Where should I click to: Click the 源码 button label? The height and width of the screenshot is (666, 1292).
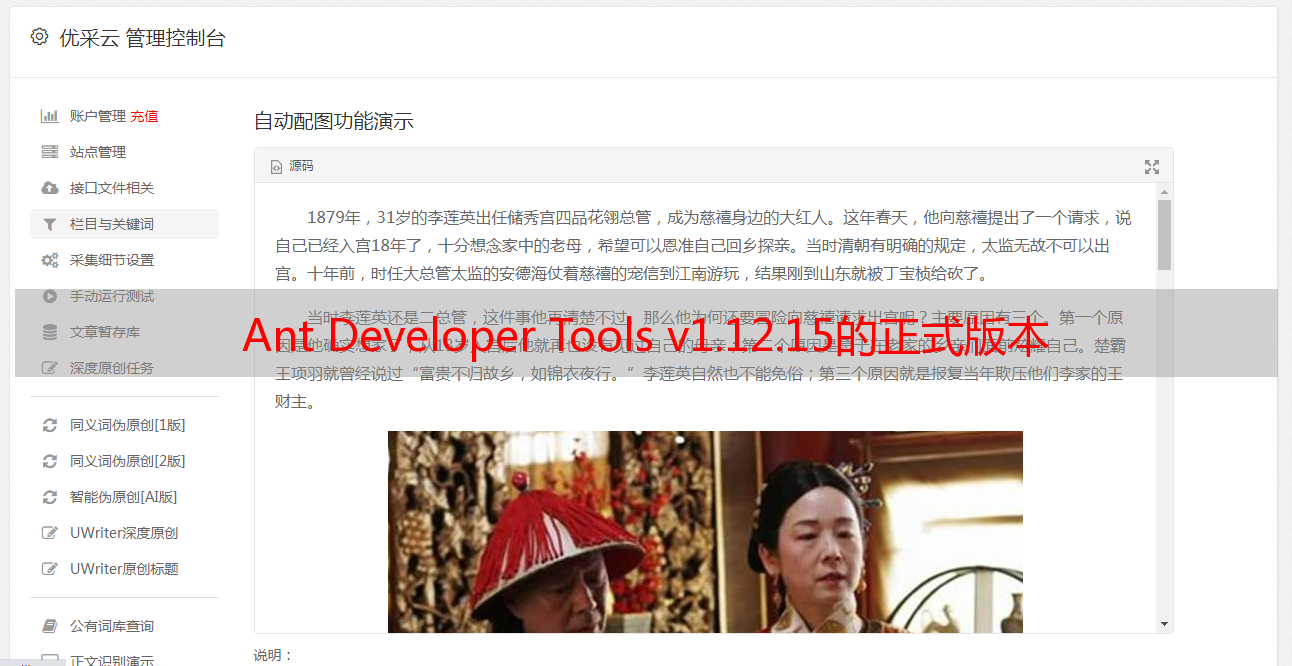(301, 166)
